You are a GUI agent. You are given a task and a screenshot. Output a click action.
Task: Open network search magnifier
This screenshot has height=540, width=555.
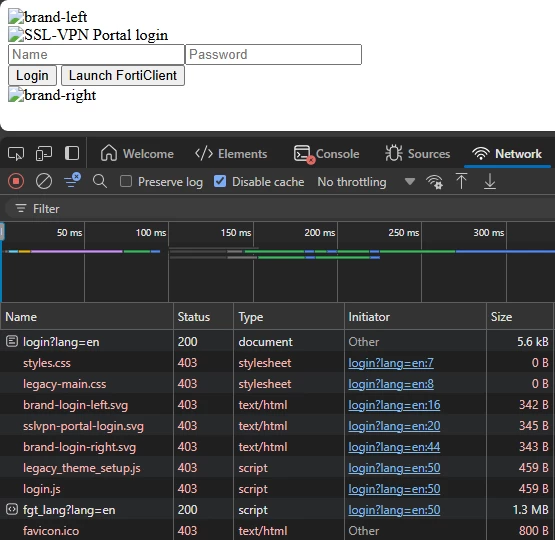tap(100, 181)
